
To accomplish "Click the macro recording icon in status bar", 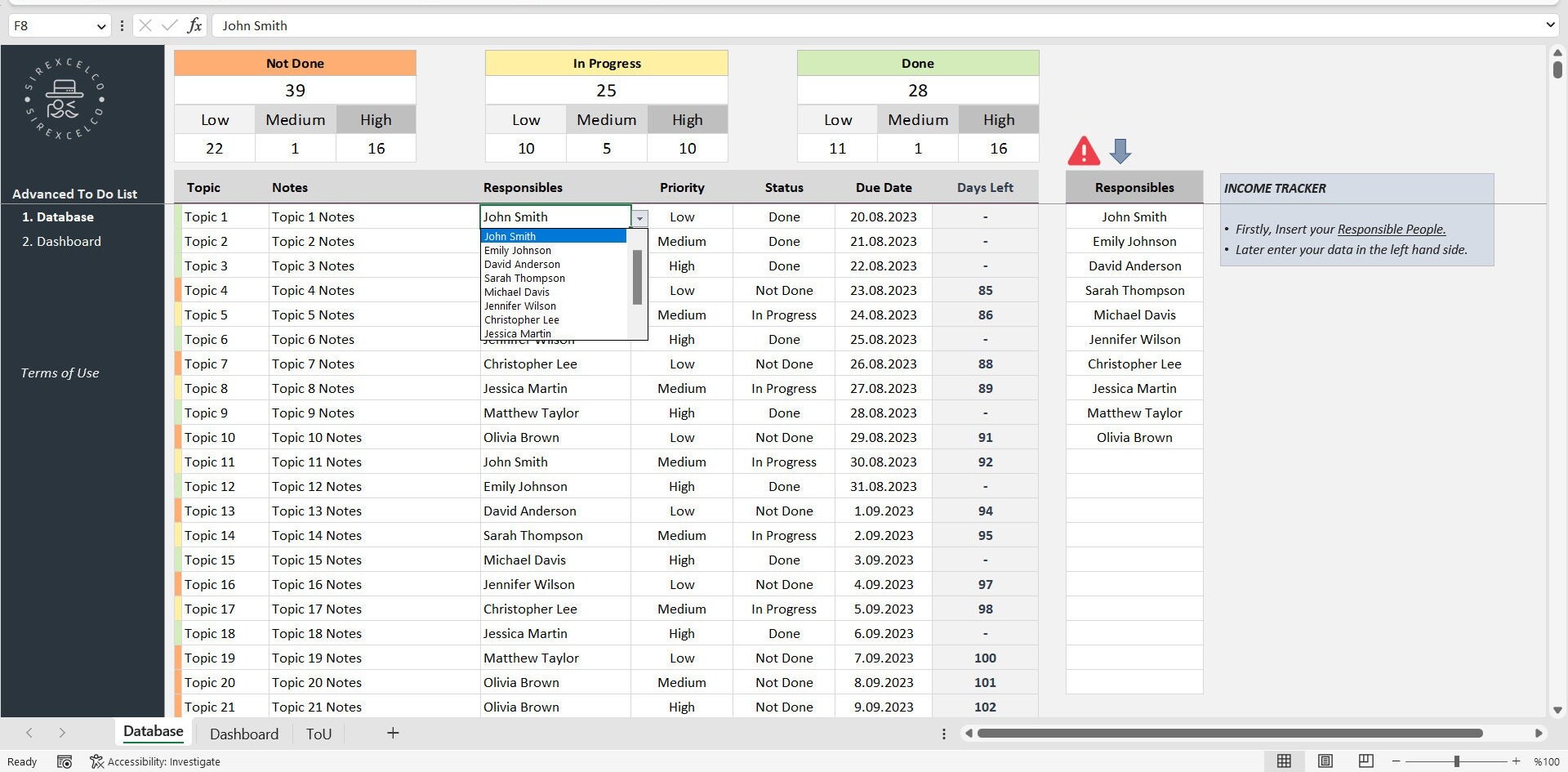I will click(65, 761).
